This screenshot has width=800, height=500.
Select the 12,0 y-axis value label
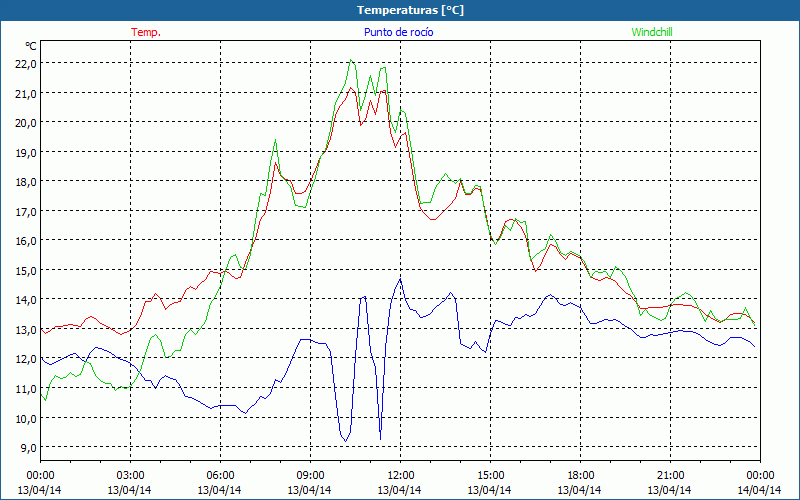pyautogui.click(x=25, y=358)
